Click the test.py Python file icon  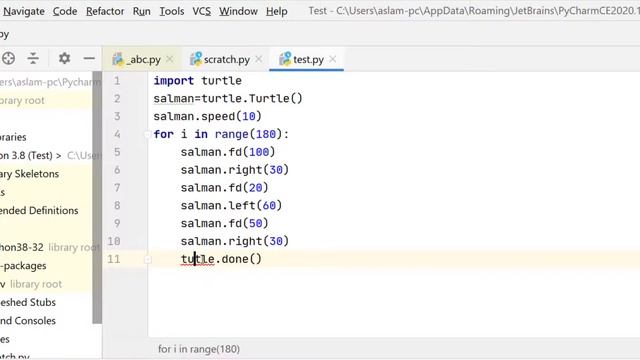tap(285, 59)
